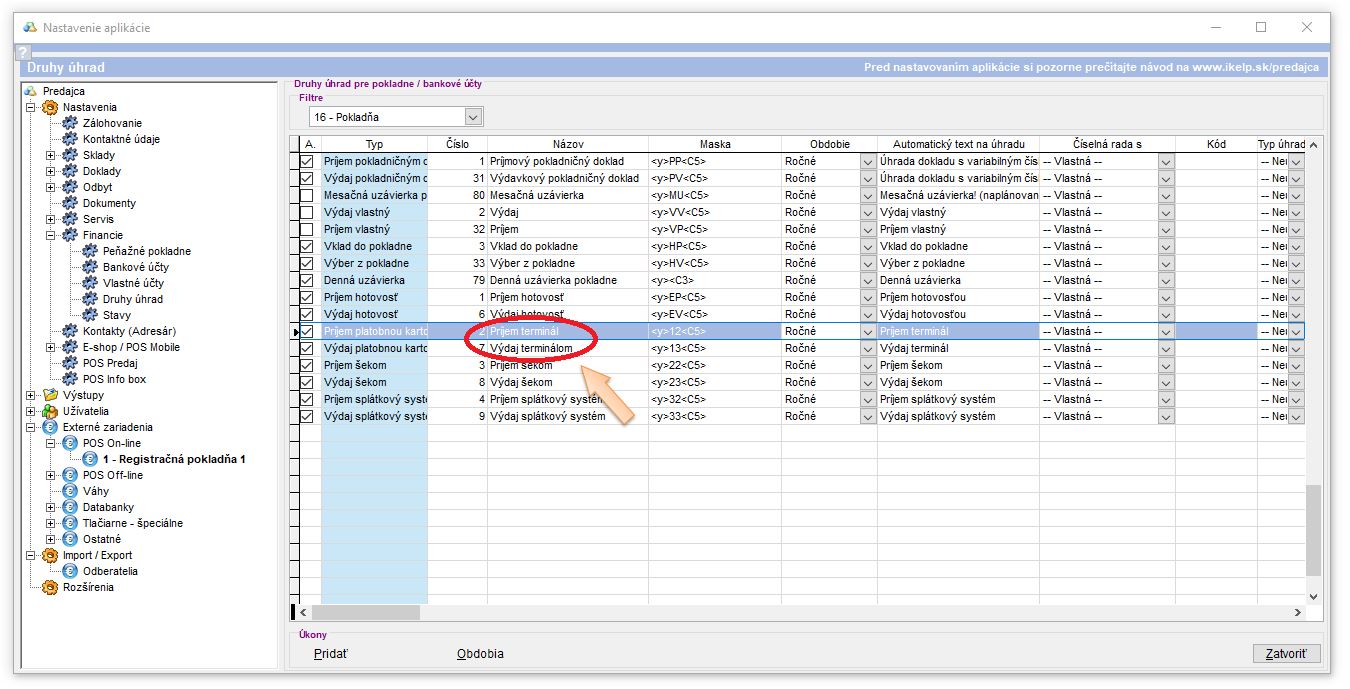Click the Pridať action
Screen dimensions: 1350x689
coord(332,654)
